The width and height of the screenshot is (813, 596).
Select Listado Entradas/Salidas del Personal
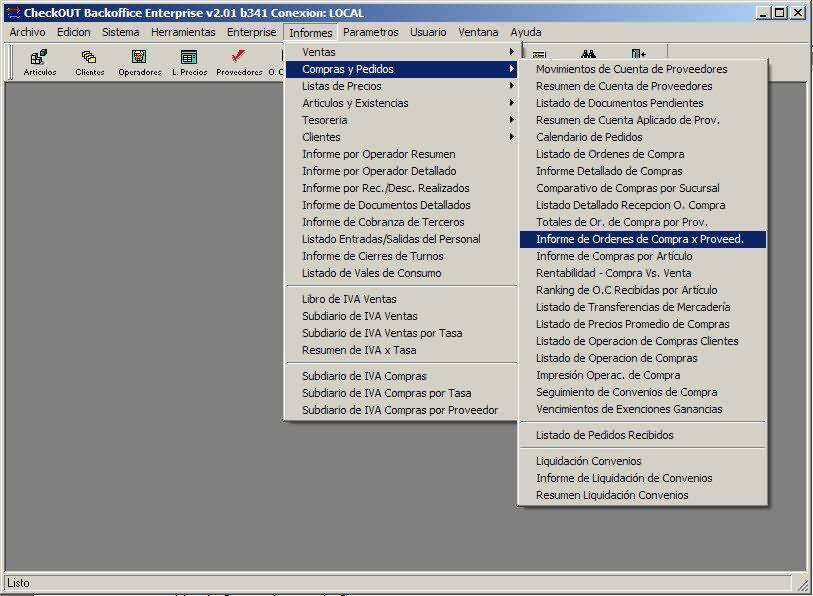(401, 239)
